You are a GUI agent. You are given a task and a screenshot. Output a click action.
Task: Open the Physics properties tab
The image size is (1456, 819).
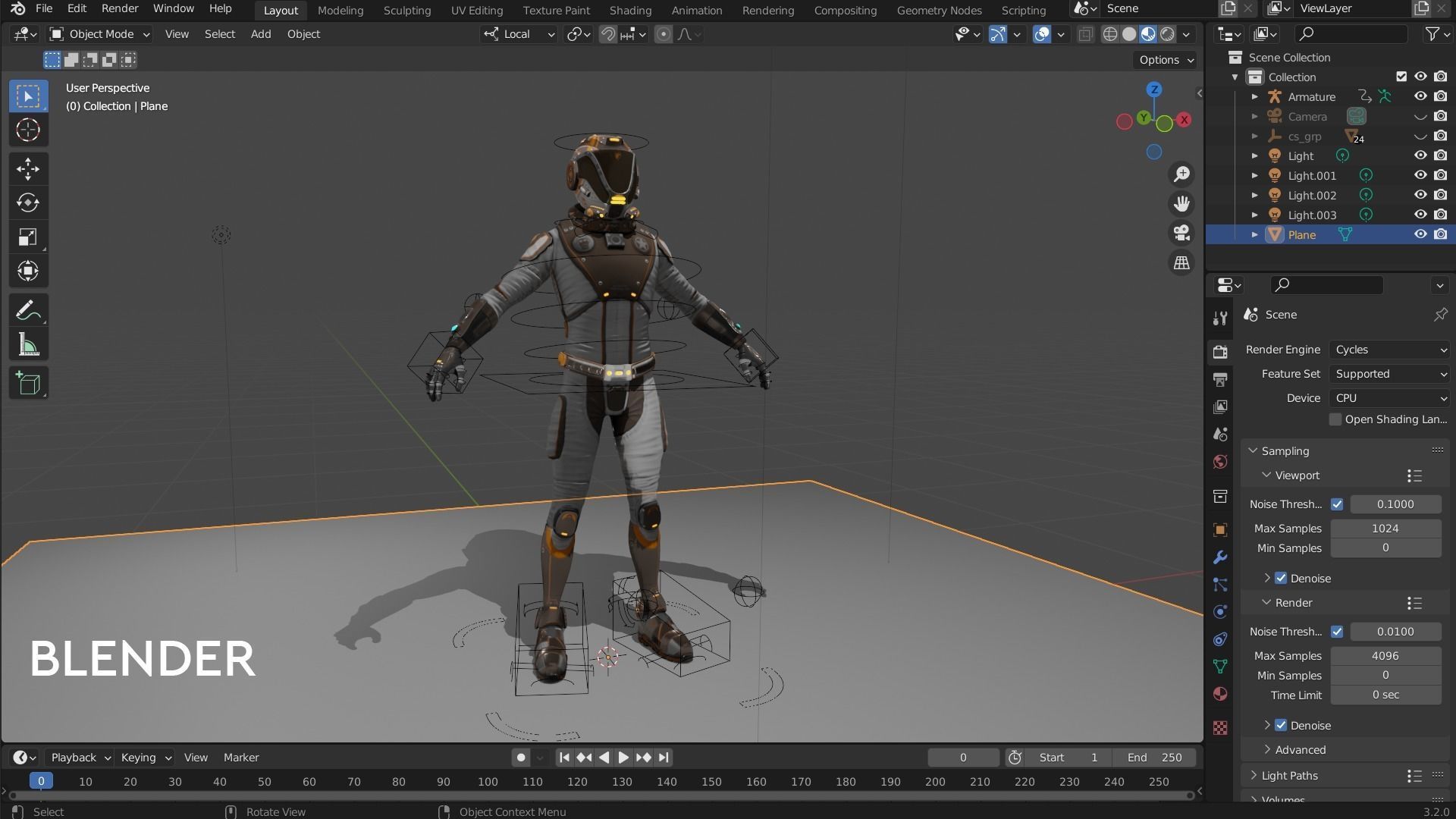[x=1220, y=612]
